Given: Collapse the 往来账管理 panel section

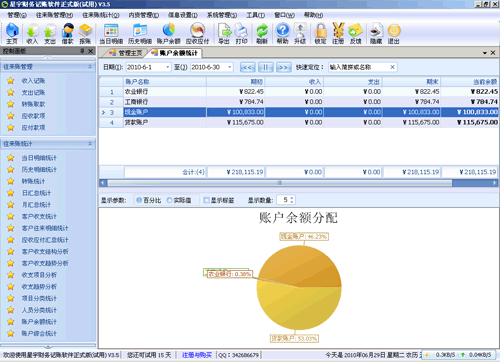Looking at the screenshot, I should coord(90,67).
